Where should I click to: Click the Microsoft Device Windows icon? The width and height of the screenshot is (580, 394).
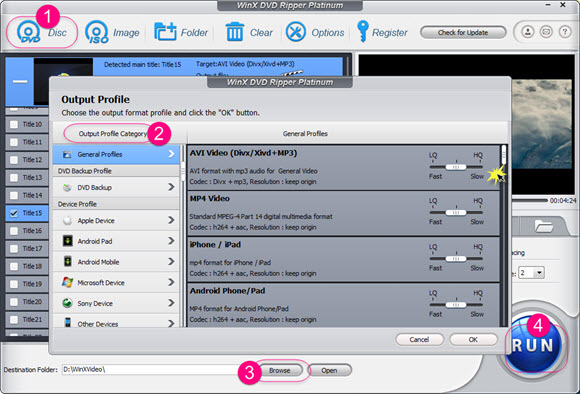tap(67, 283)
